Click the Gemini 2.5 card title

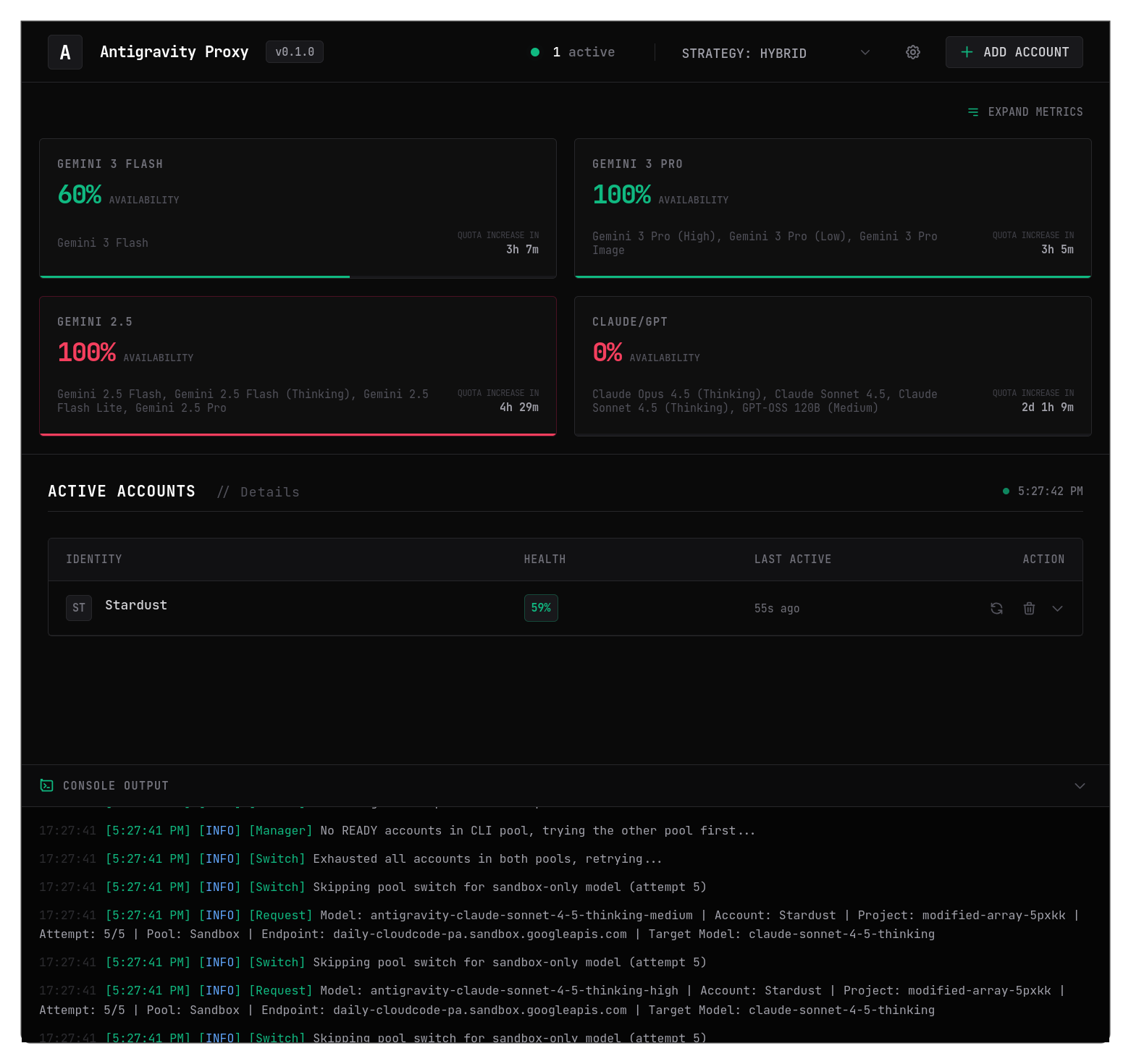pyautogui.click(x=95, y=322)
